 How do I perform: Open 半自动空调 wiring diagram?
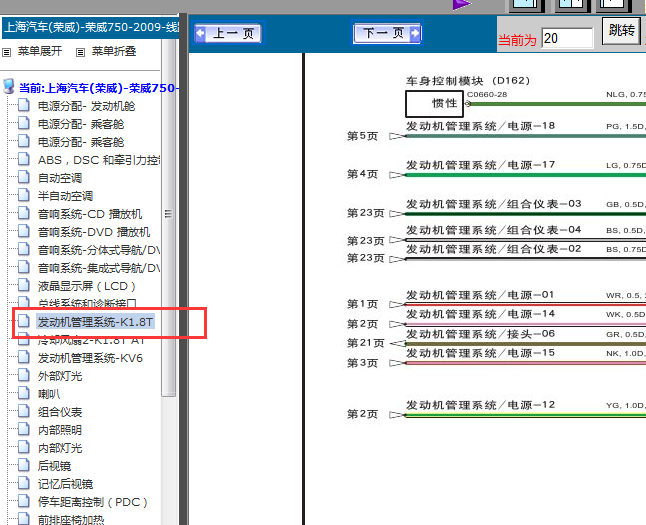click(x=65, y=196)
